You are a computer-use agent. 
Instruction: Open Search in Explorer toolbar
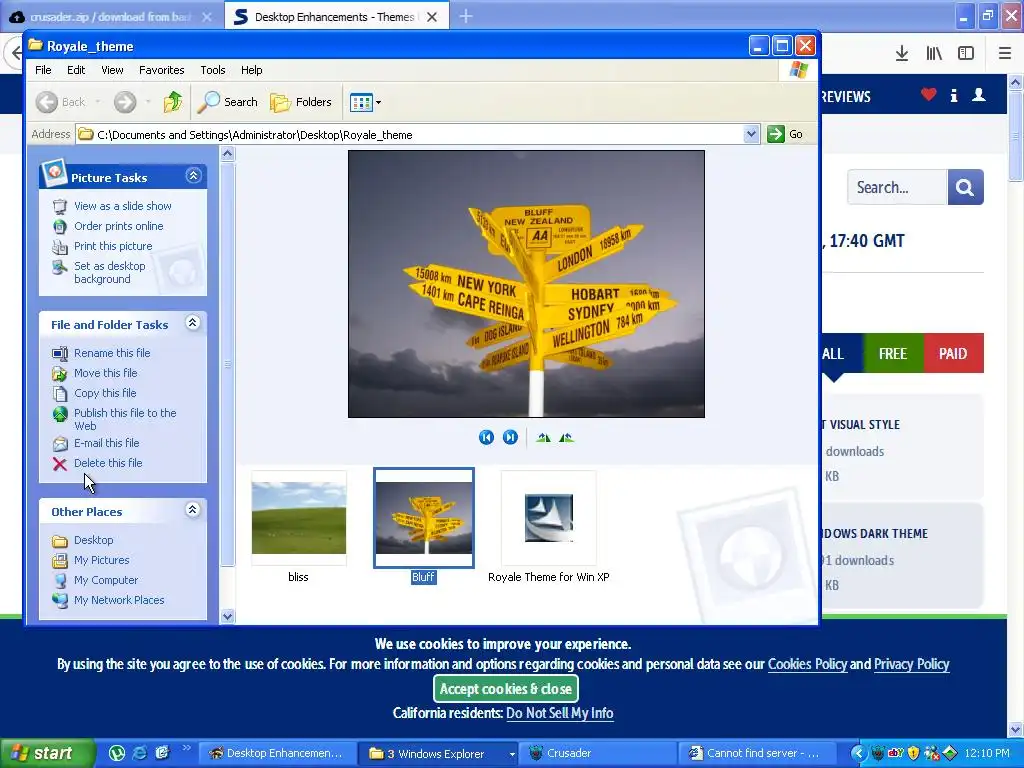click(x=228, y=102)
